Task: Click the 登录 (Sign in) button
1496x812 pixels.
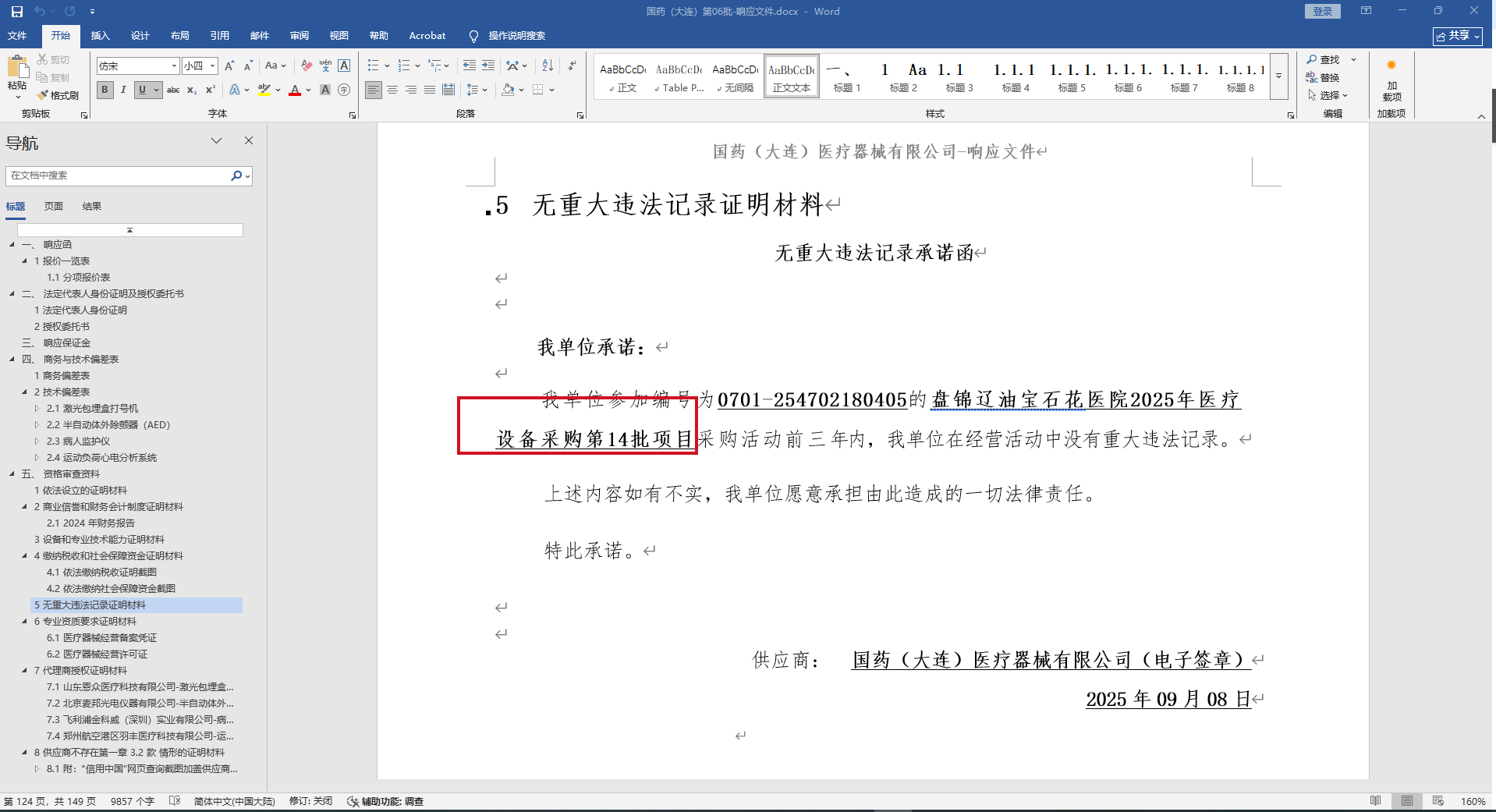Action: click(1323, 11)
